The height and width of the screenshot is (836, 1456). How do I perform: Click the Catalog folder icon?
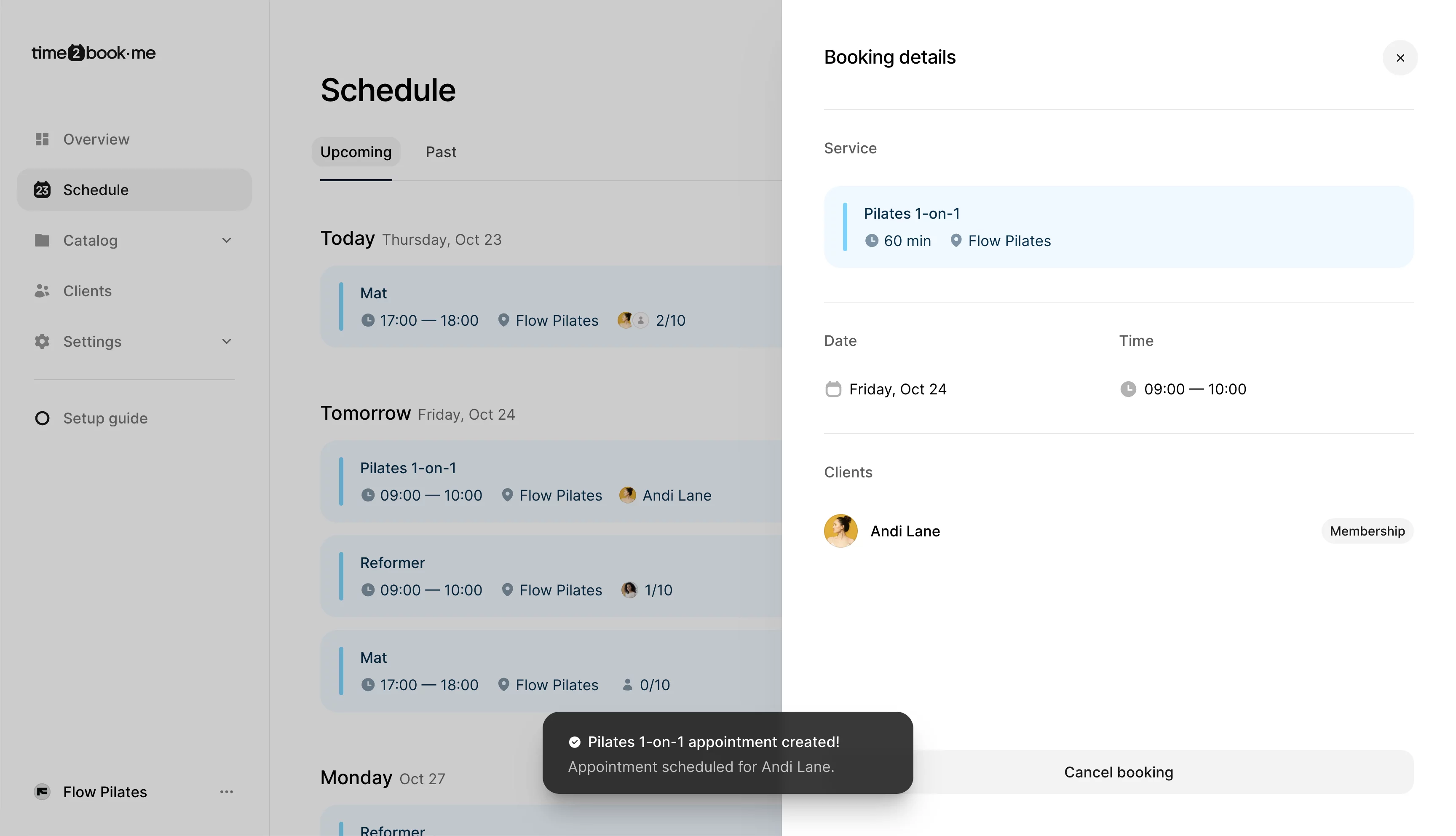(42, 240)
